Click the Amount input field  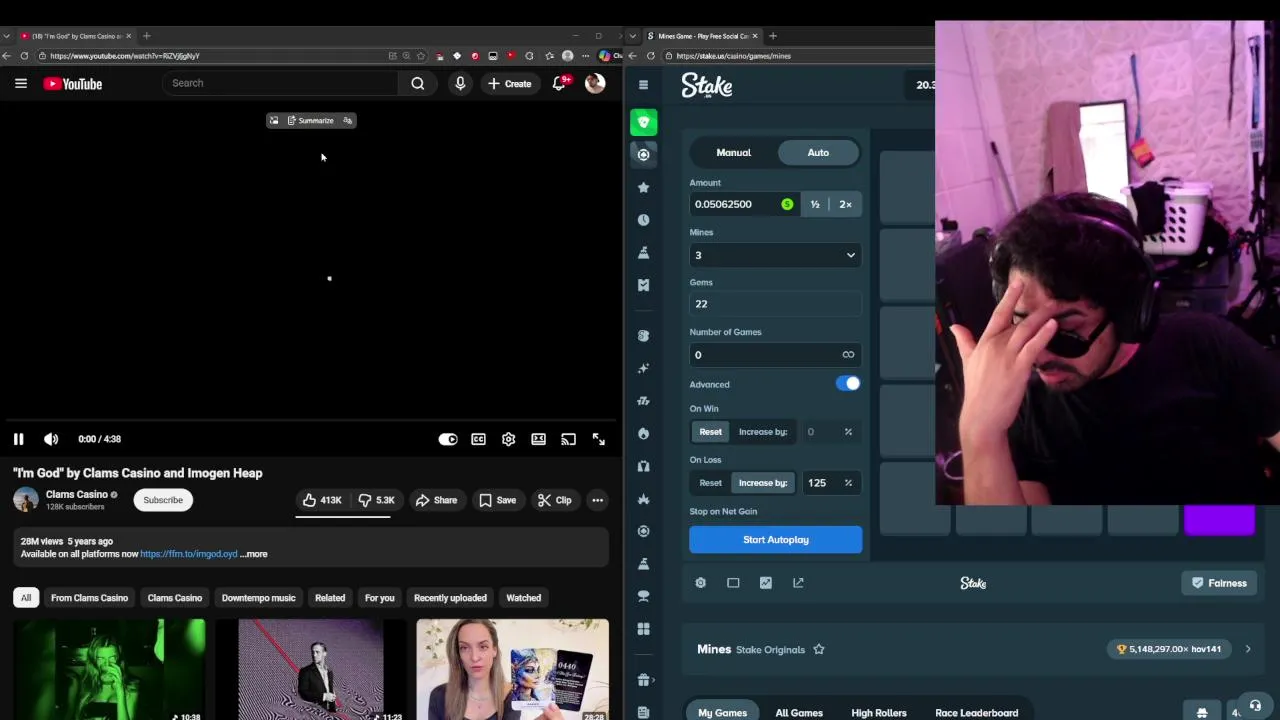pos(743,204)
